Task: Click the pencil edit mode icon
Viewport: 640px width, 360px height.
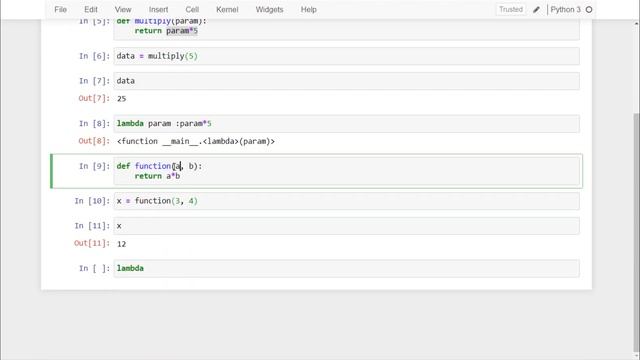Action: (536, 10)
